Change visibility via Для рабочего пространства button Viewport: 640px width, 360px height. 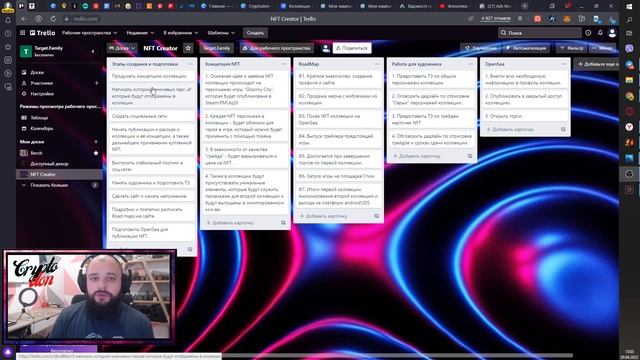click(277, 48)
